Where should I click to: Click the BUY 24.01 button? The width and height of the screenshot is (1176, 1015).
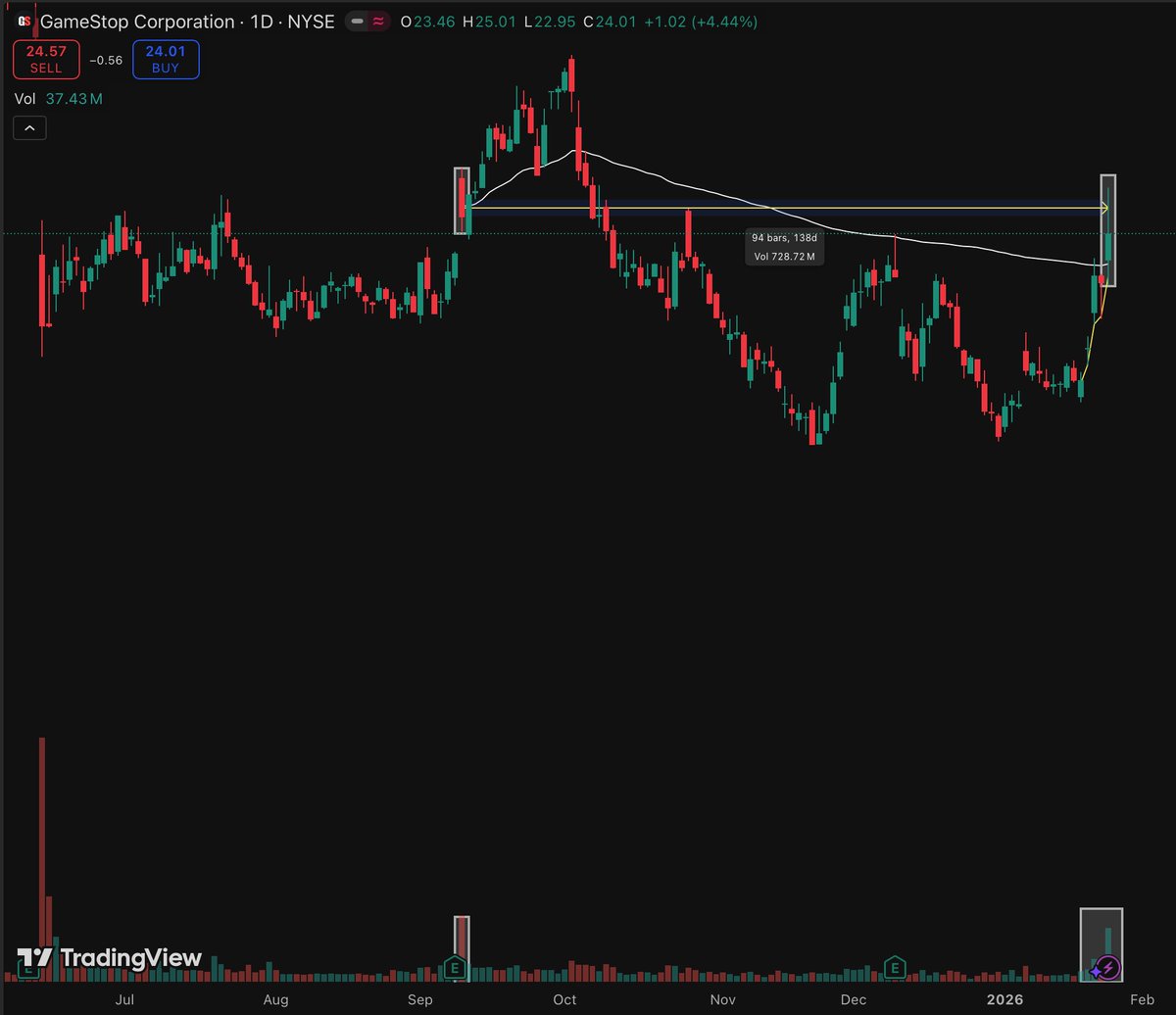[x=166, y=59]
